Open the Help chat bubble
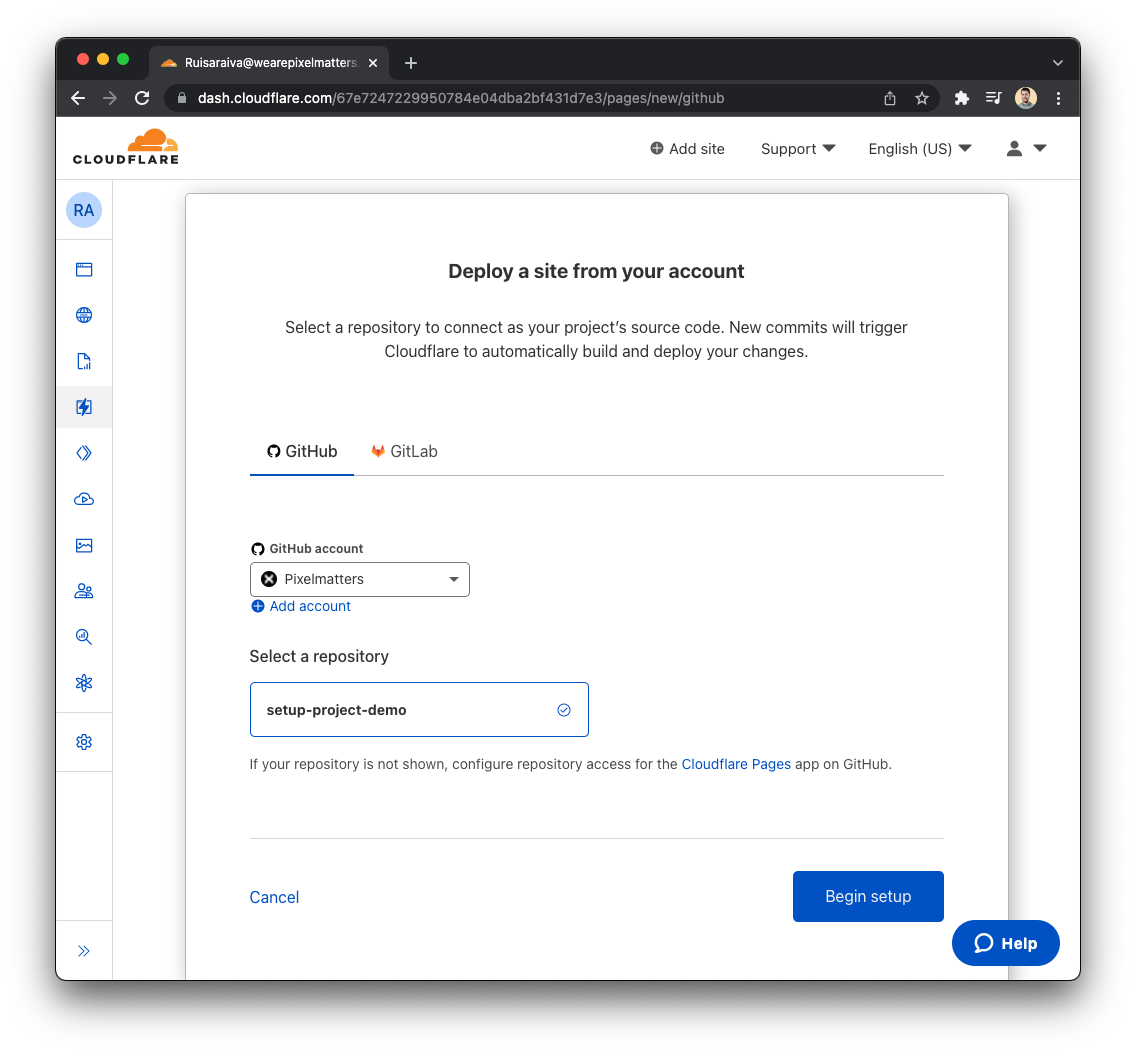1136x1054 pixels. click(x=1006, y=943)
